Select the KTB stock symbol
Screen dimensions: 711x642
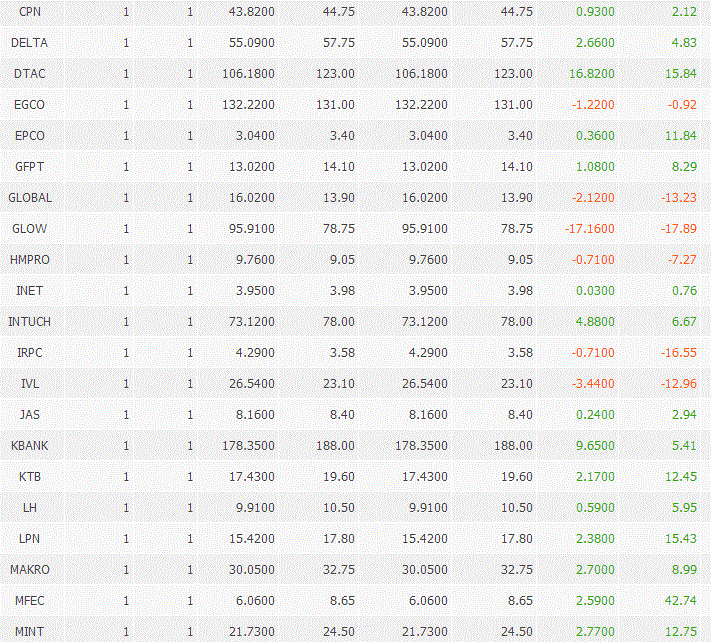tap(30, 477)
